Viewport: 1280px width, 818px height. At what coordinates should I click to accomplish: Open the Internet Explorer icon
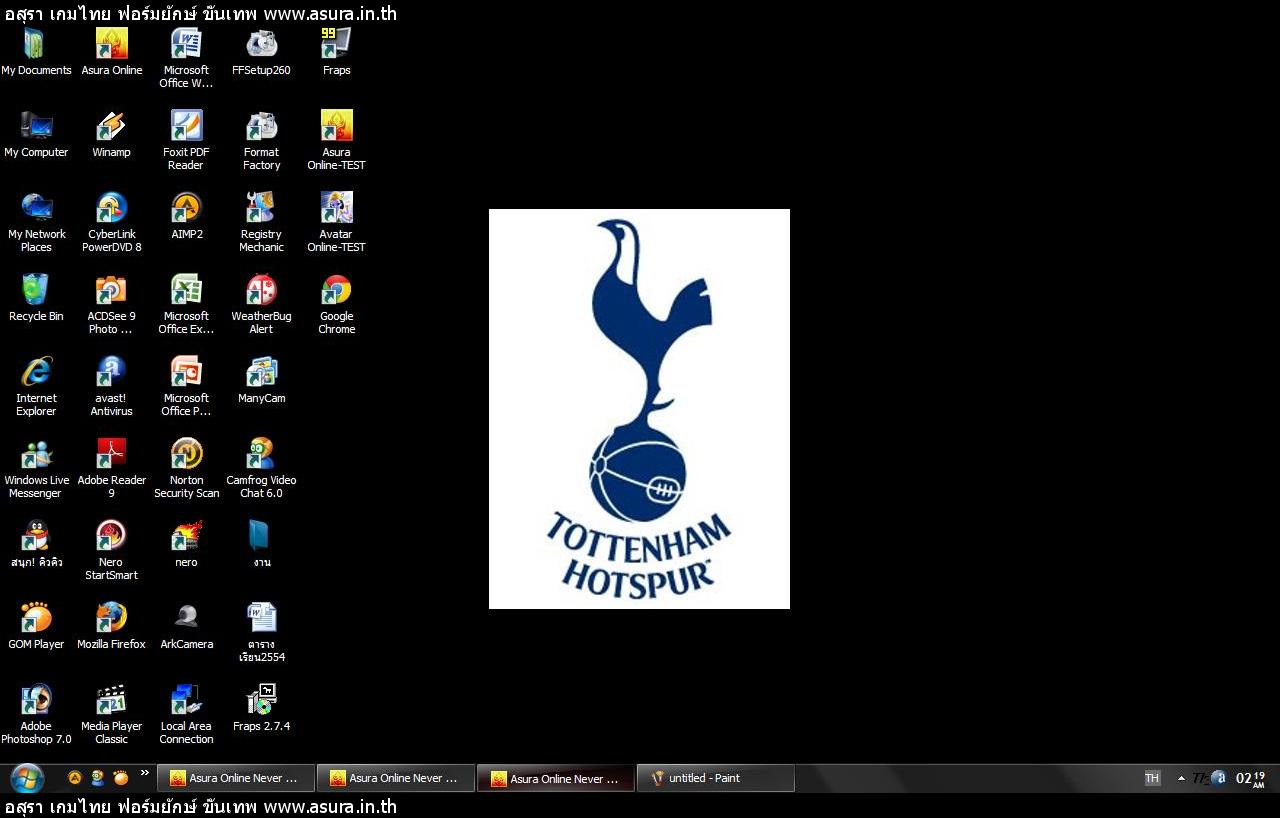[36, 386]
